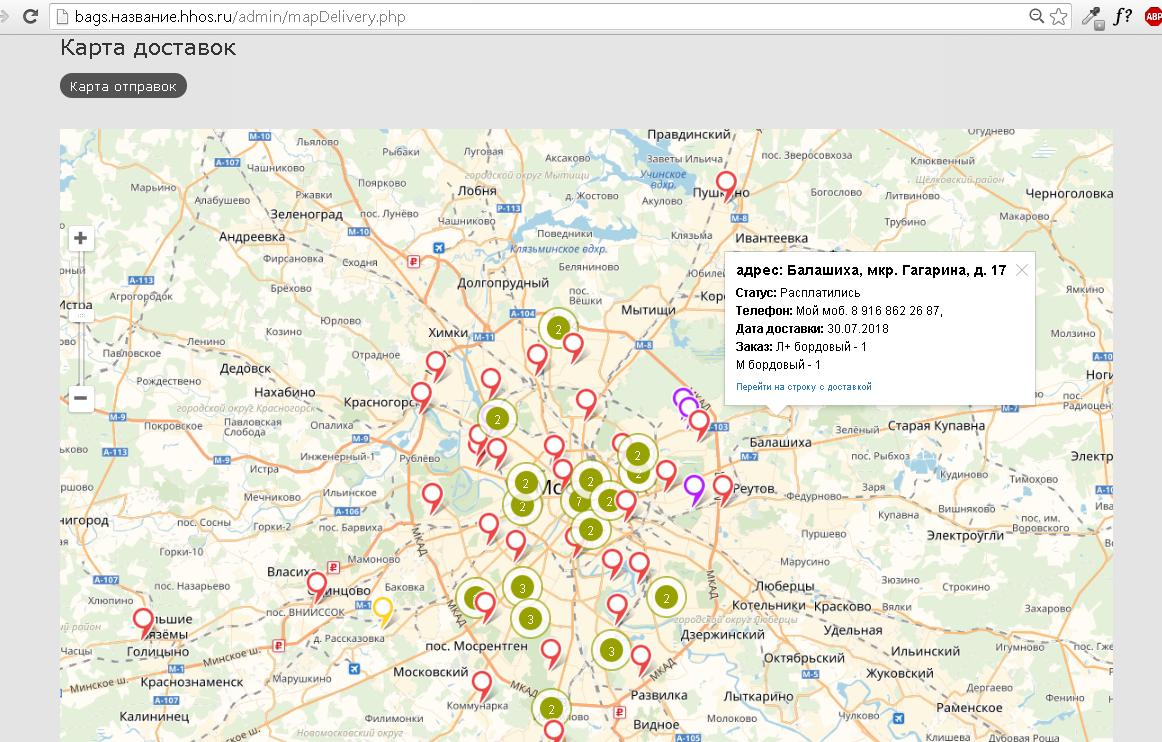Open cluster 3 above Развилка
This screenshot has height=742, width=1162.
[x=611, y=651]
